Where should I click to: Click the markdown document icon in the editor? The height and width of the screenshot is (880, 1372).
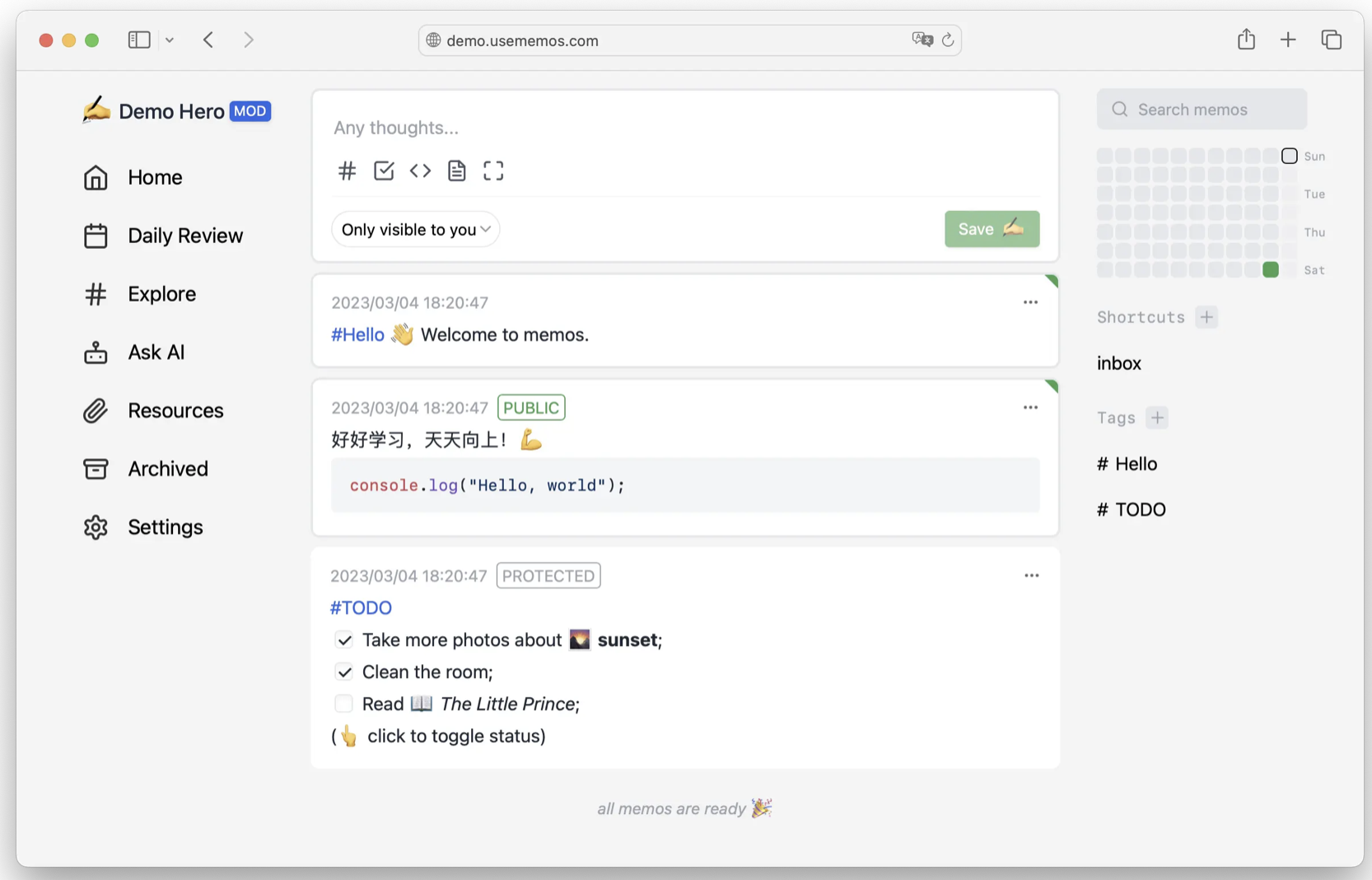point(457,171)
